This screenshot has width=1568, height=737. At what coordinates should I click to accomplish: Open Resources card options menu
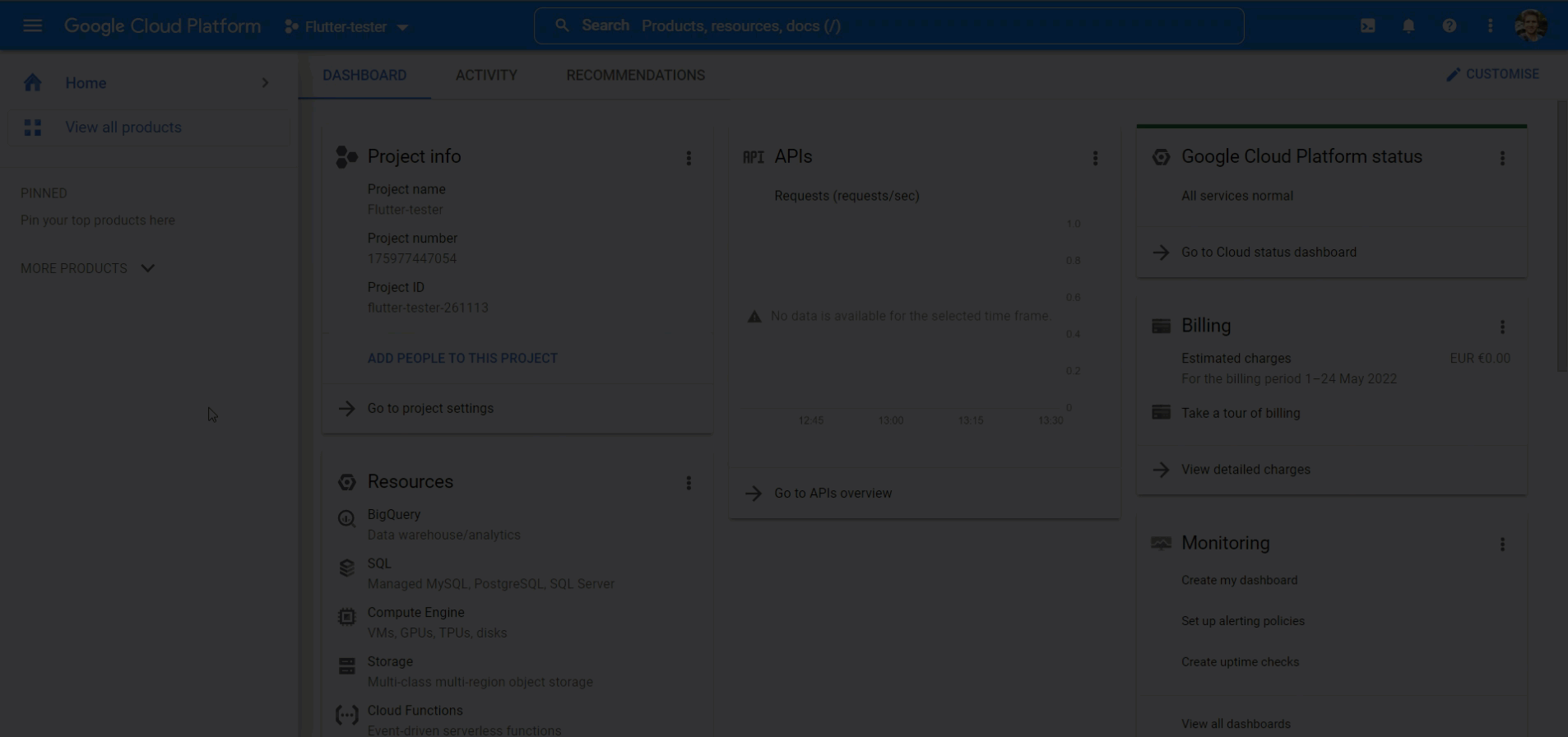tap(689, 483)
